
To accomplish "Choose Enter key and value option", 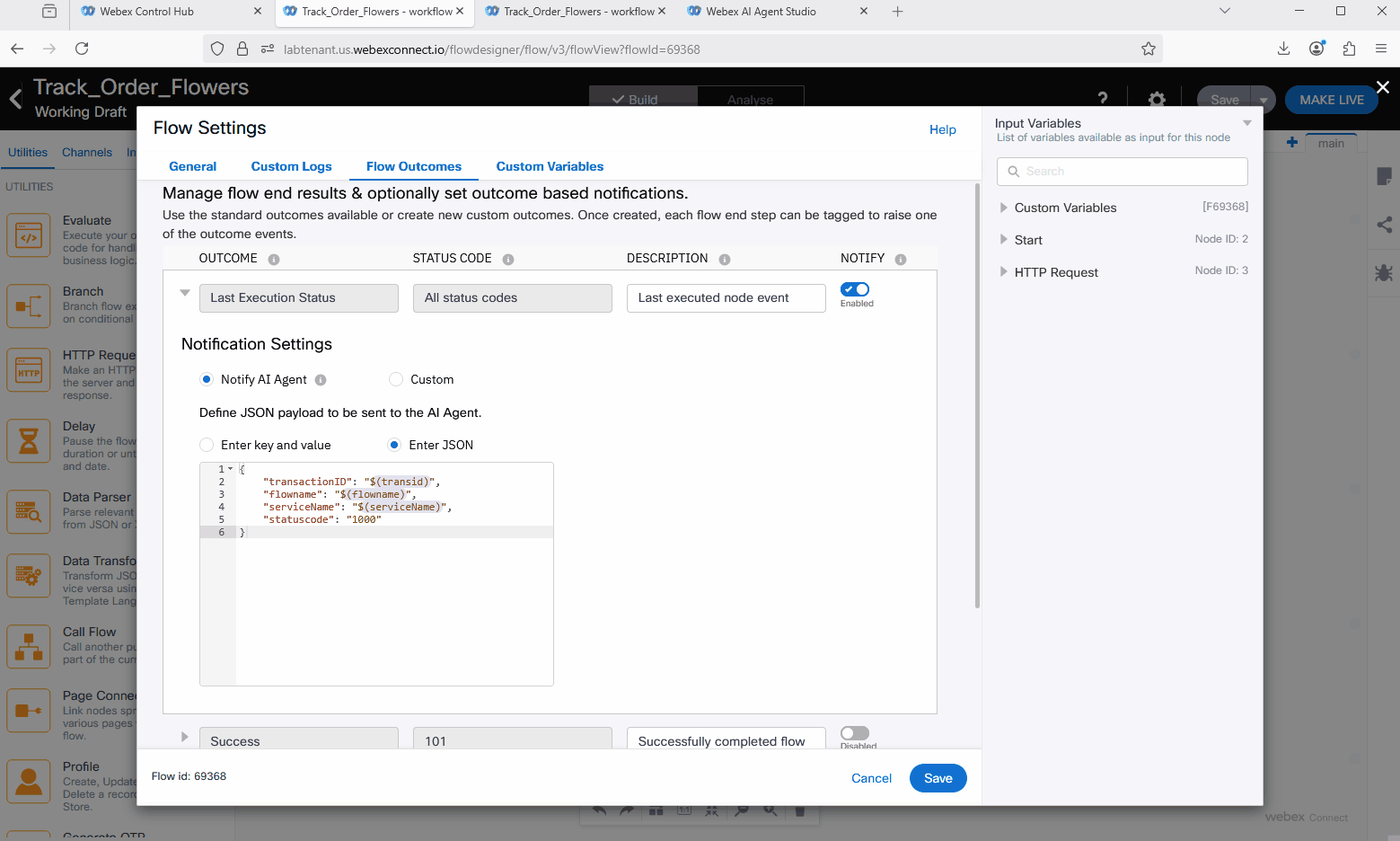I will coord(207,446).
